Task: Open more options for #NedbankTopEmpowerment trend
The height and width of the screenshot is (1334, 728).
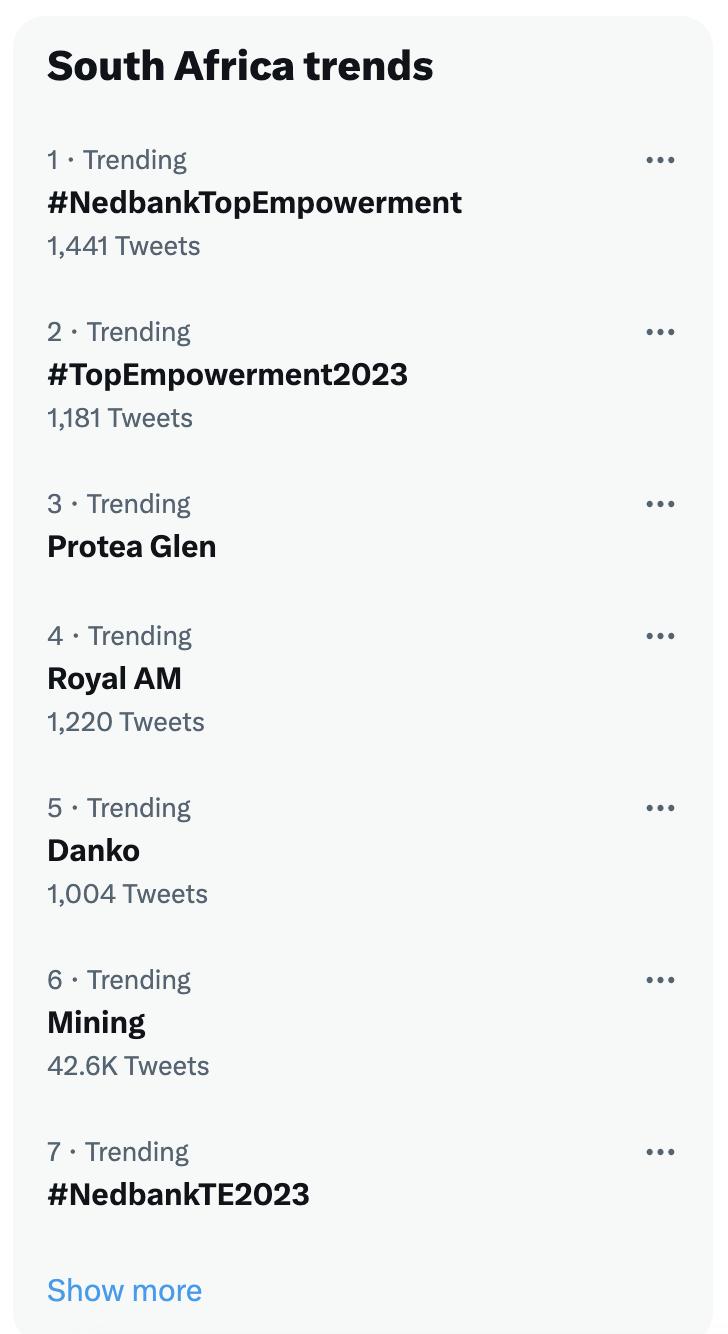Action: [660, 160]
